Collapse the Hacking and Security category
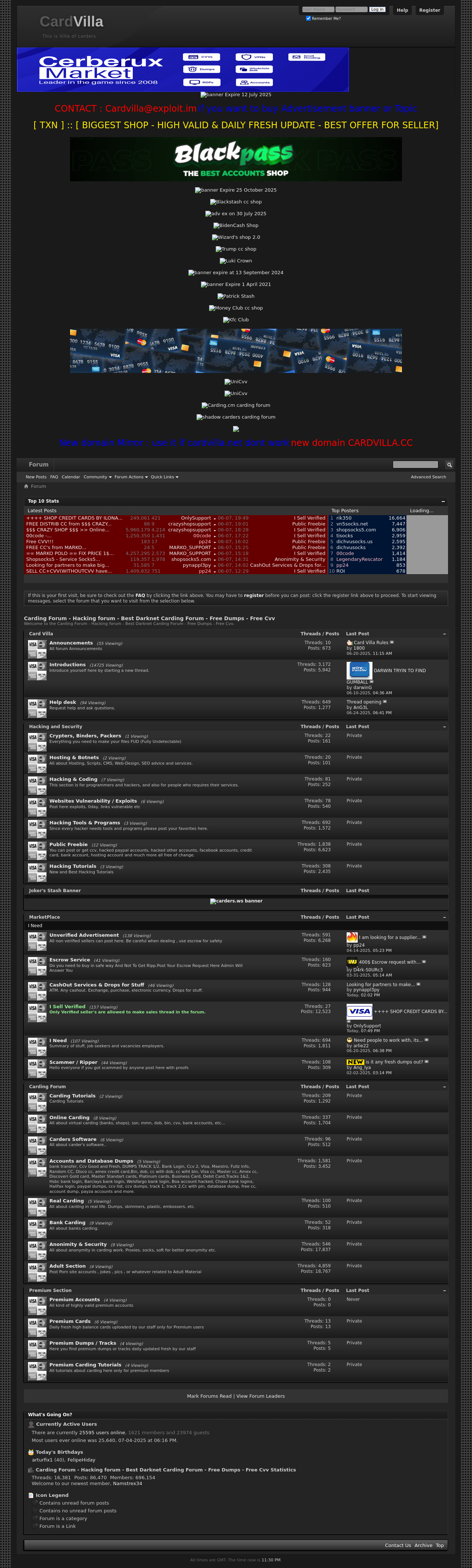 click(445, 727)
